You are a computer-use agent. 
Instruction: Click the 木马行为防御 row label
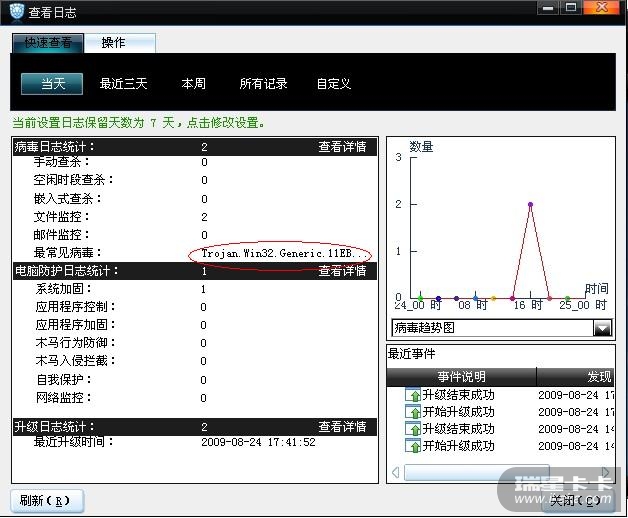(x=75, y=343)
